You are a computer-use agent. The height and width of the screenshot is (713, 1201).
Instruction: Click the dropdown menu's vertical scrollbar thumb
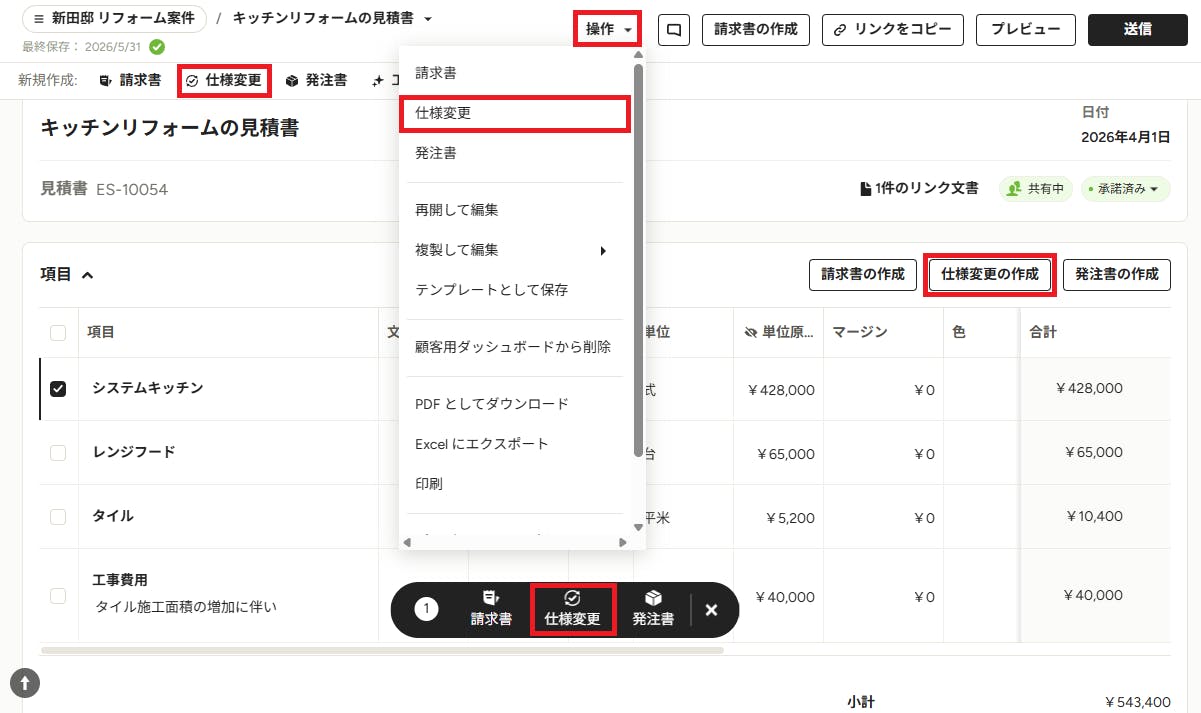click(639, 260)
